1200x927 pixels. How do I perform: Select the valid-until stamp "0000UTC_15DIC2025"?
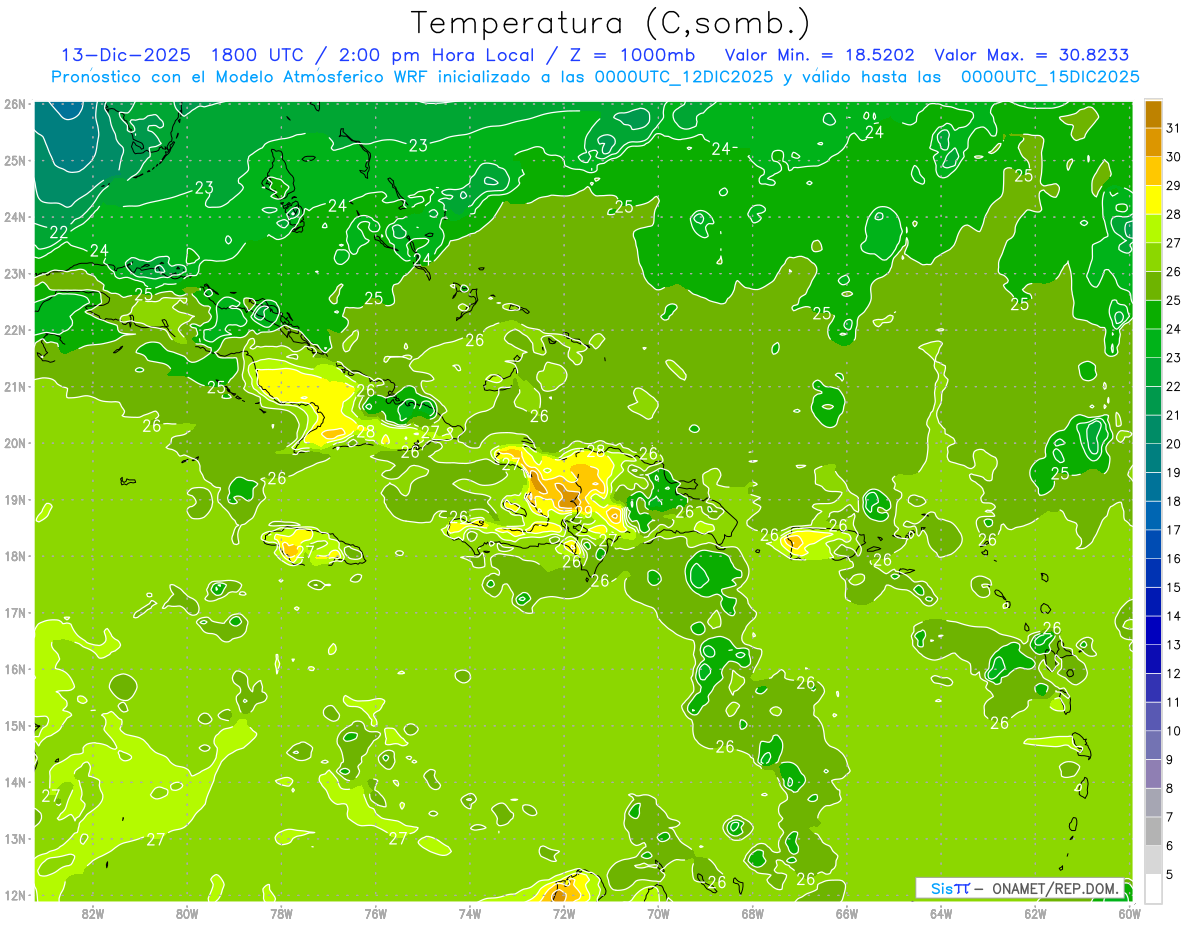(x=1050, y=77)
